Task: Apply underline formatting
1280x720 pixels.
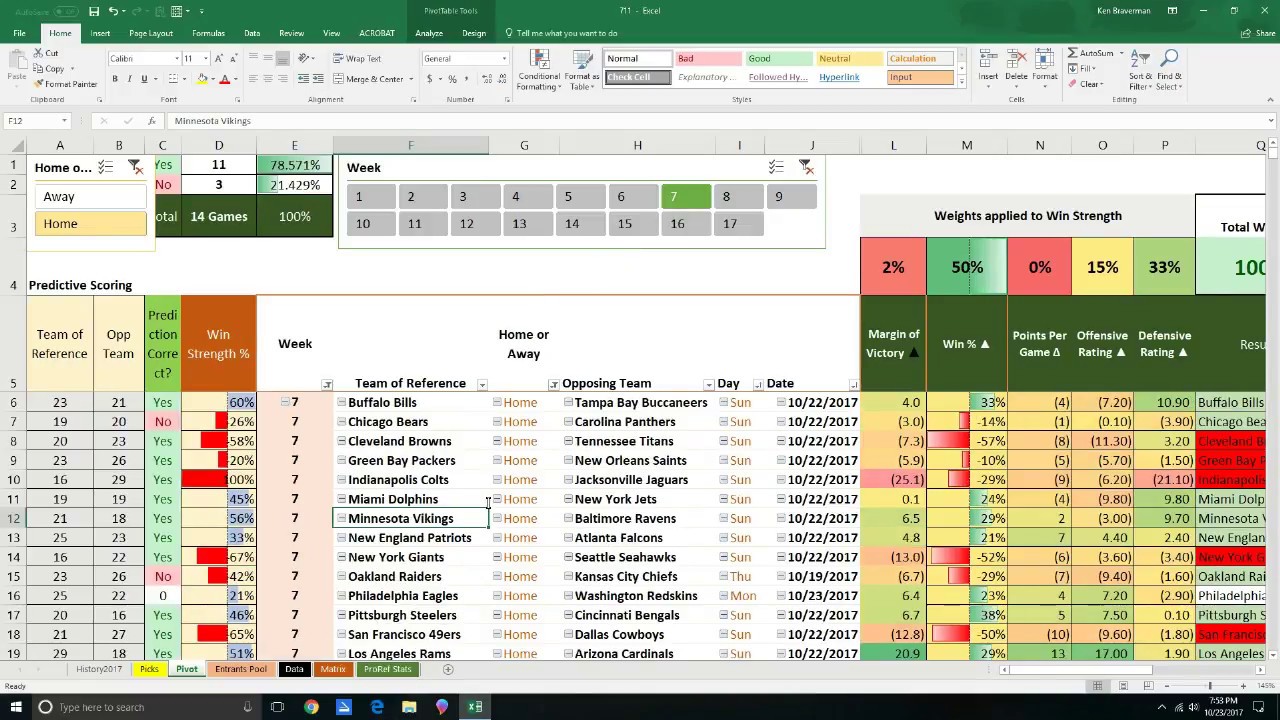Action: [x=144, y=79]
